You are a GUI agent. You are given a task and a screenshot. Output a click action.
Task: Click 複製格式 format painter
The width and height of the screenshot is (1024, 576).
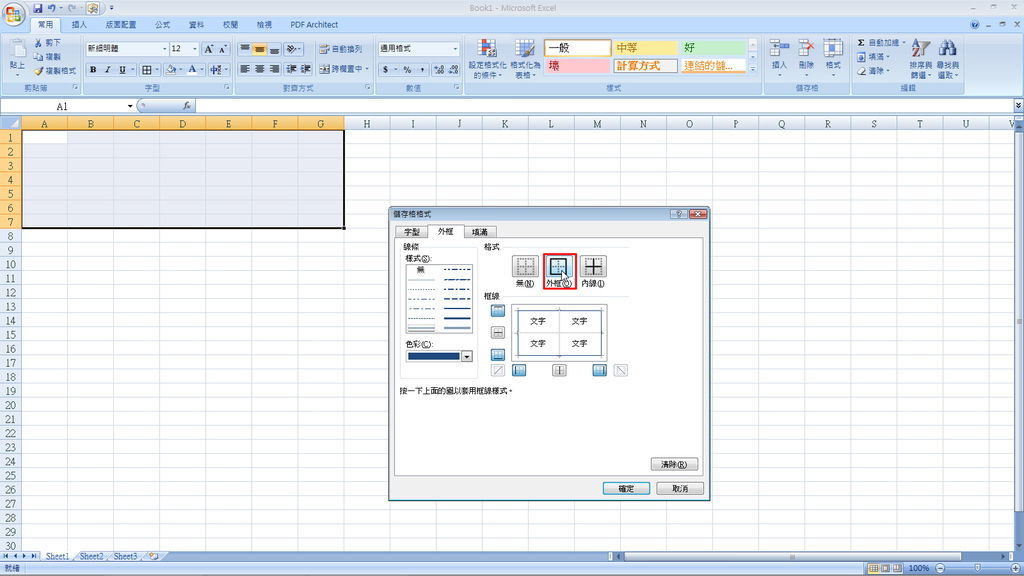coord(56,71)
